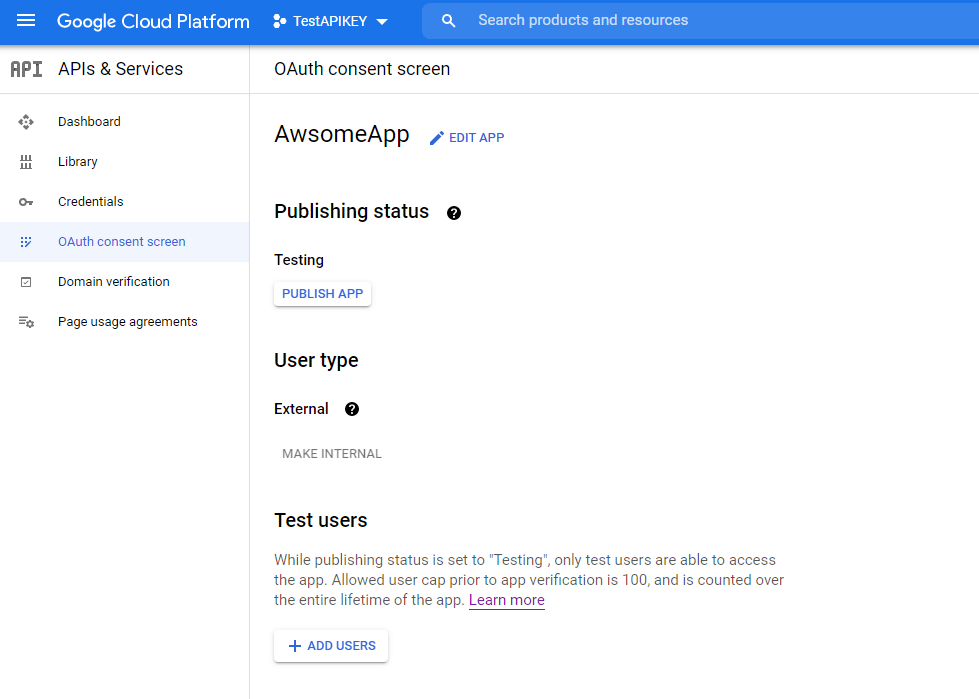This screenshot has height=699, width=979.
Task: Open the TestAPIKEY project dropdown
Action: 330,20
